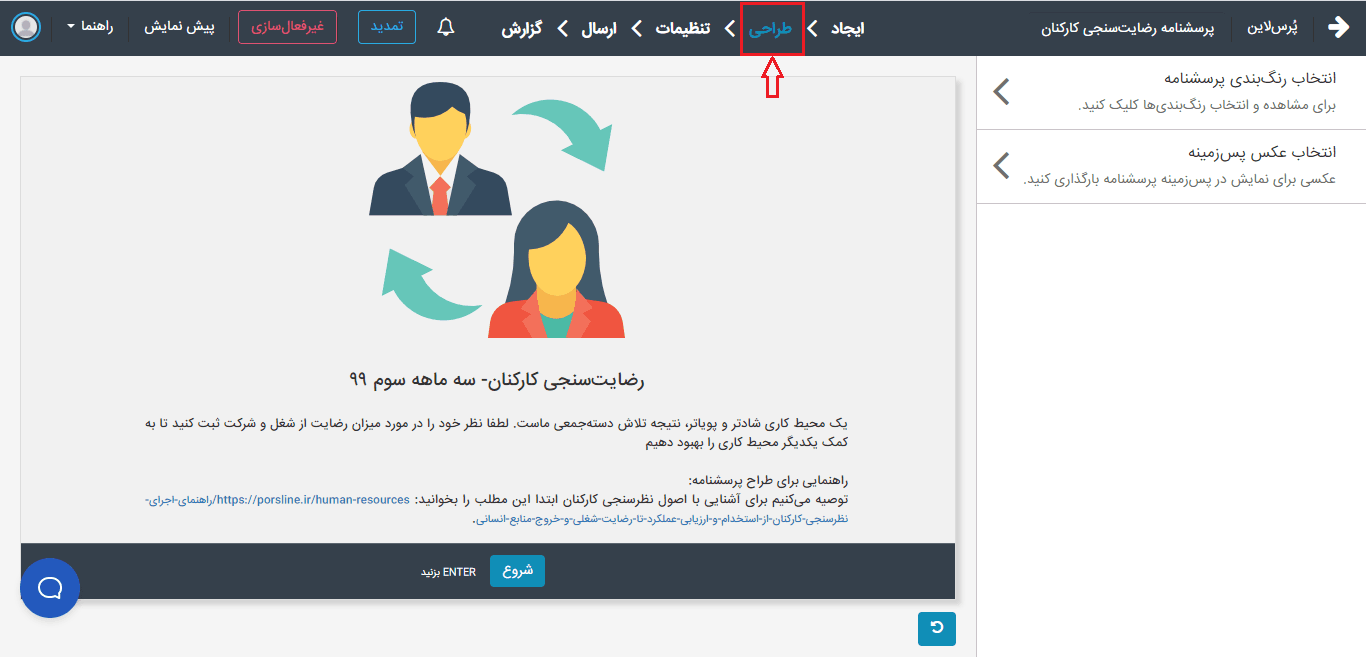The image size is (1366, 657).
Task: Open the notifications bell
Action: (446, 28)
